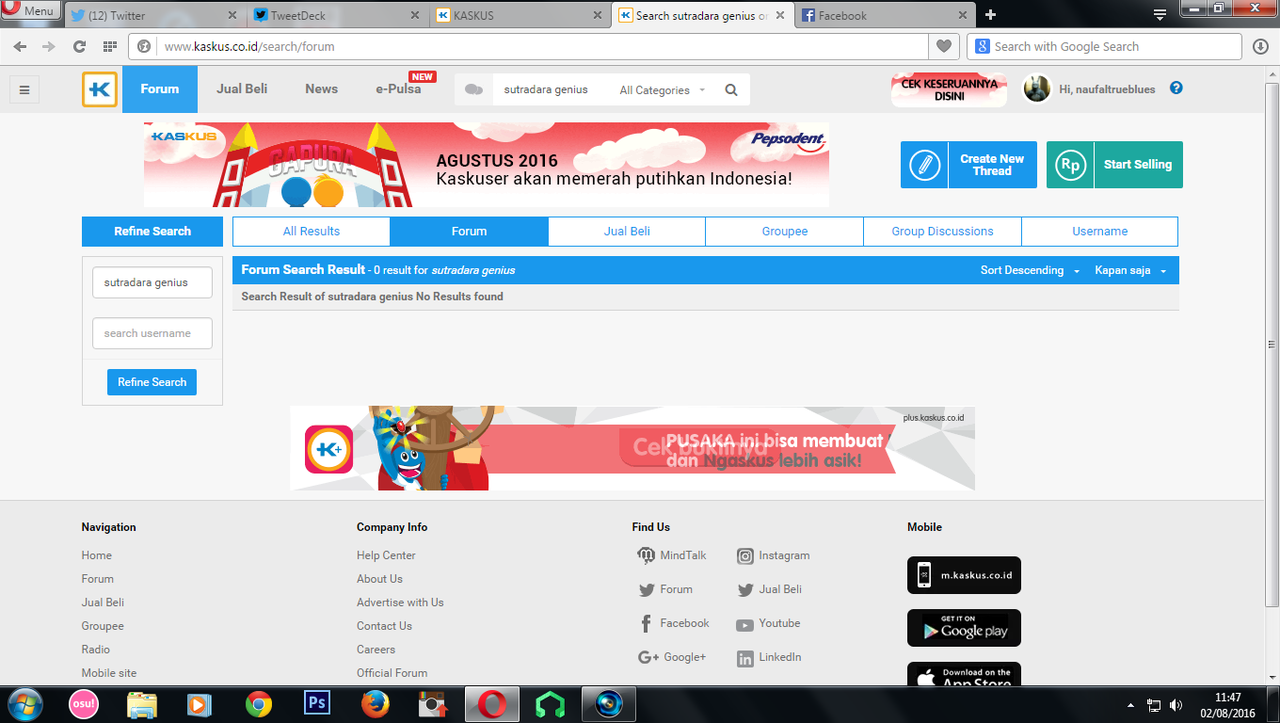Click the Cek Keseruannya Disini banner

click(x=949, y=90)
